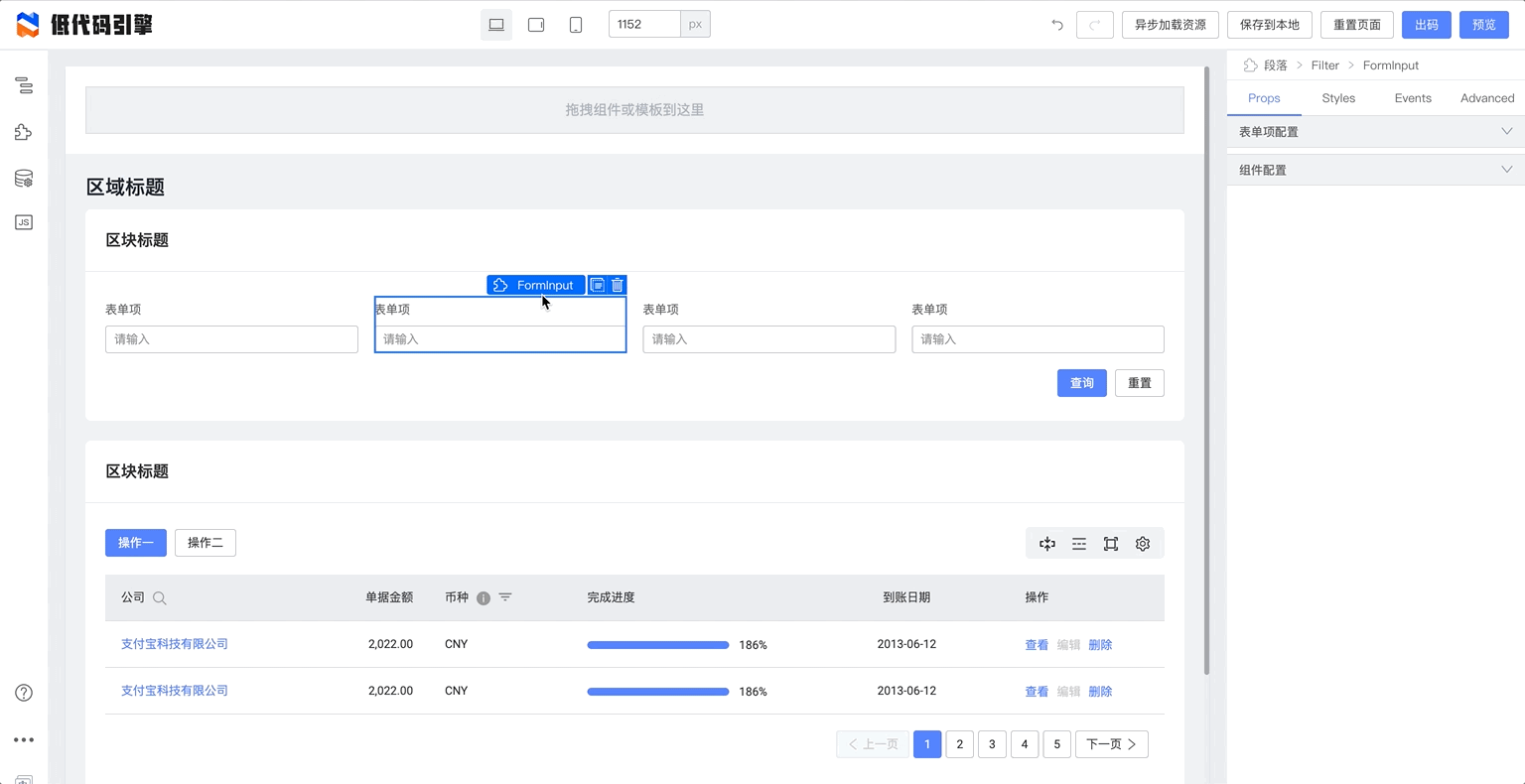Open 支付宝科技有限公司 link in first table row

click(x=175, y=644)
